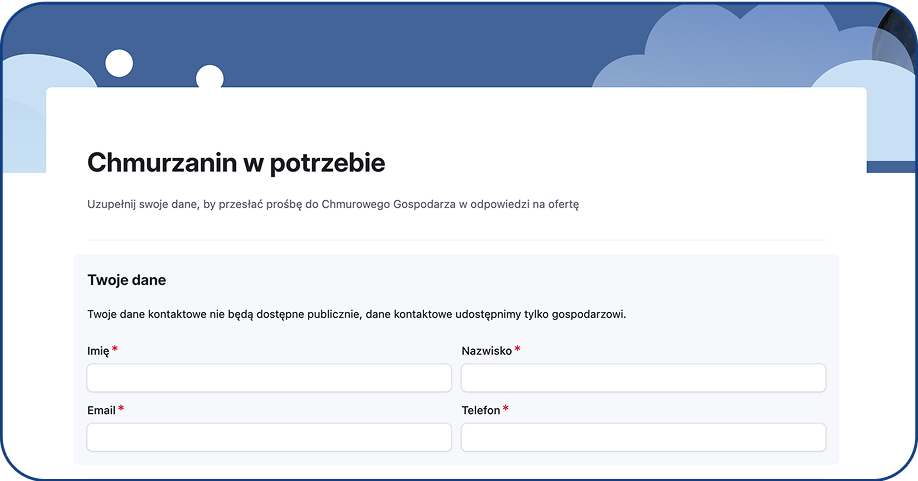
Task: Click the "Imię" field label
Action: [98, 351]
